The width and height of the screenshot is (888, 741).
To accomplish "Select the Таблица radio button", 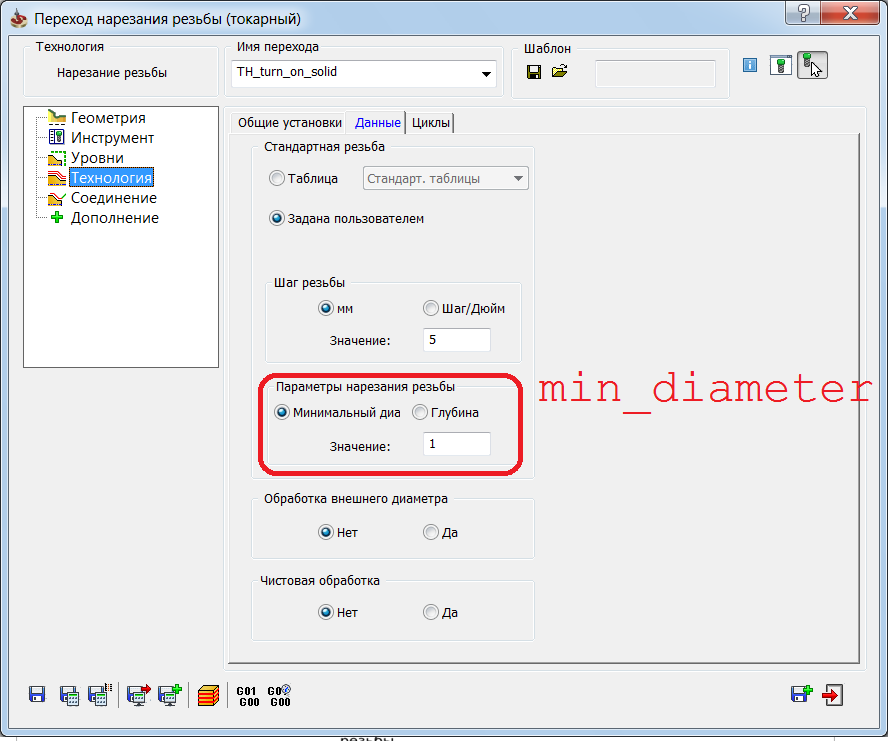I will click(276, 178).
